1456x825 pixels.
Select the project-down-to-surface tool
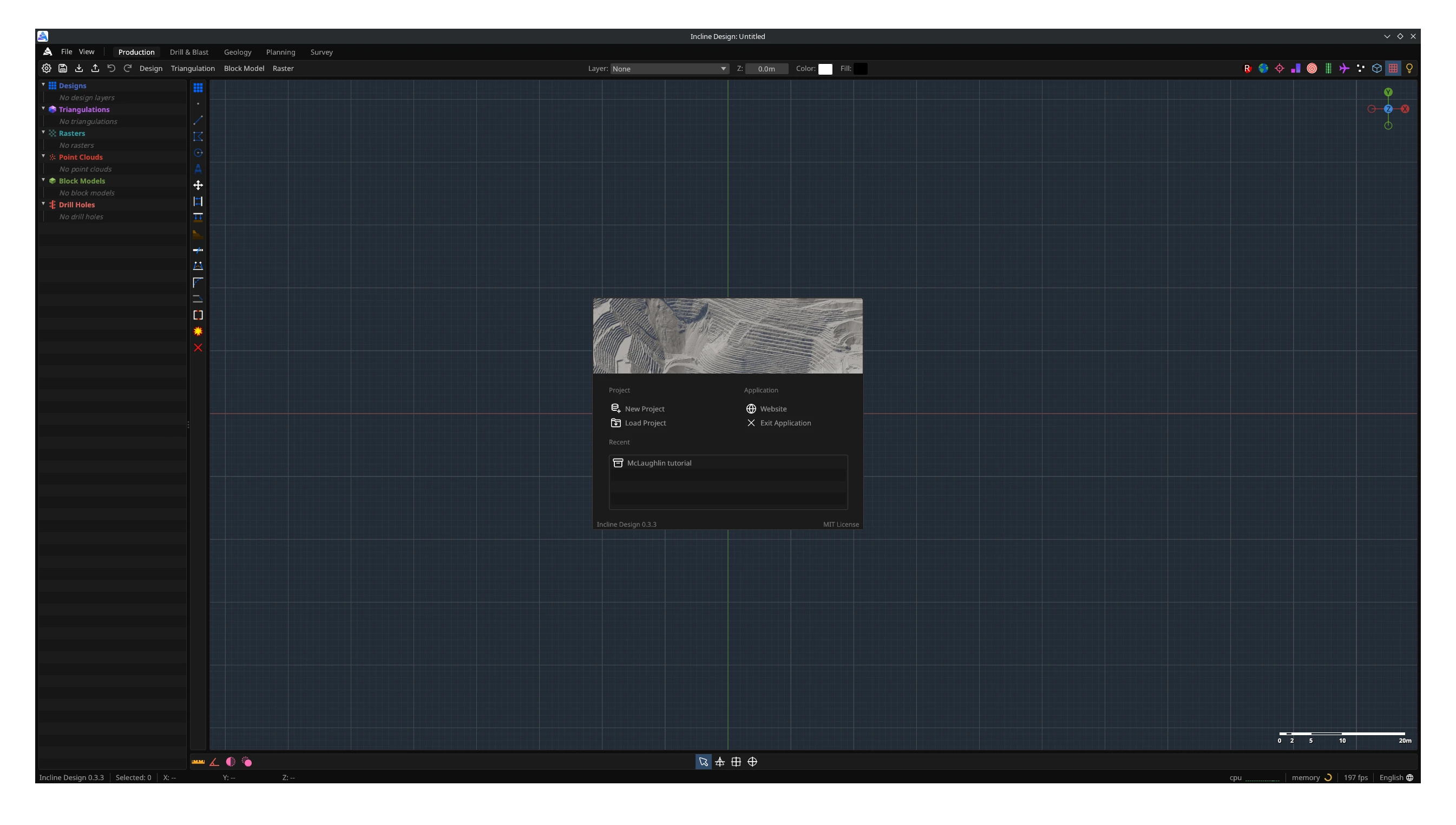(198, 218)
